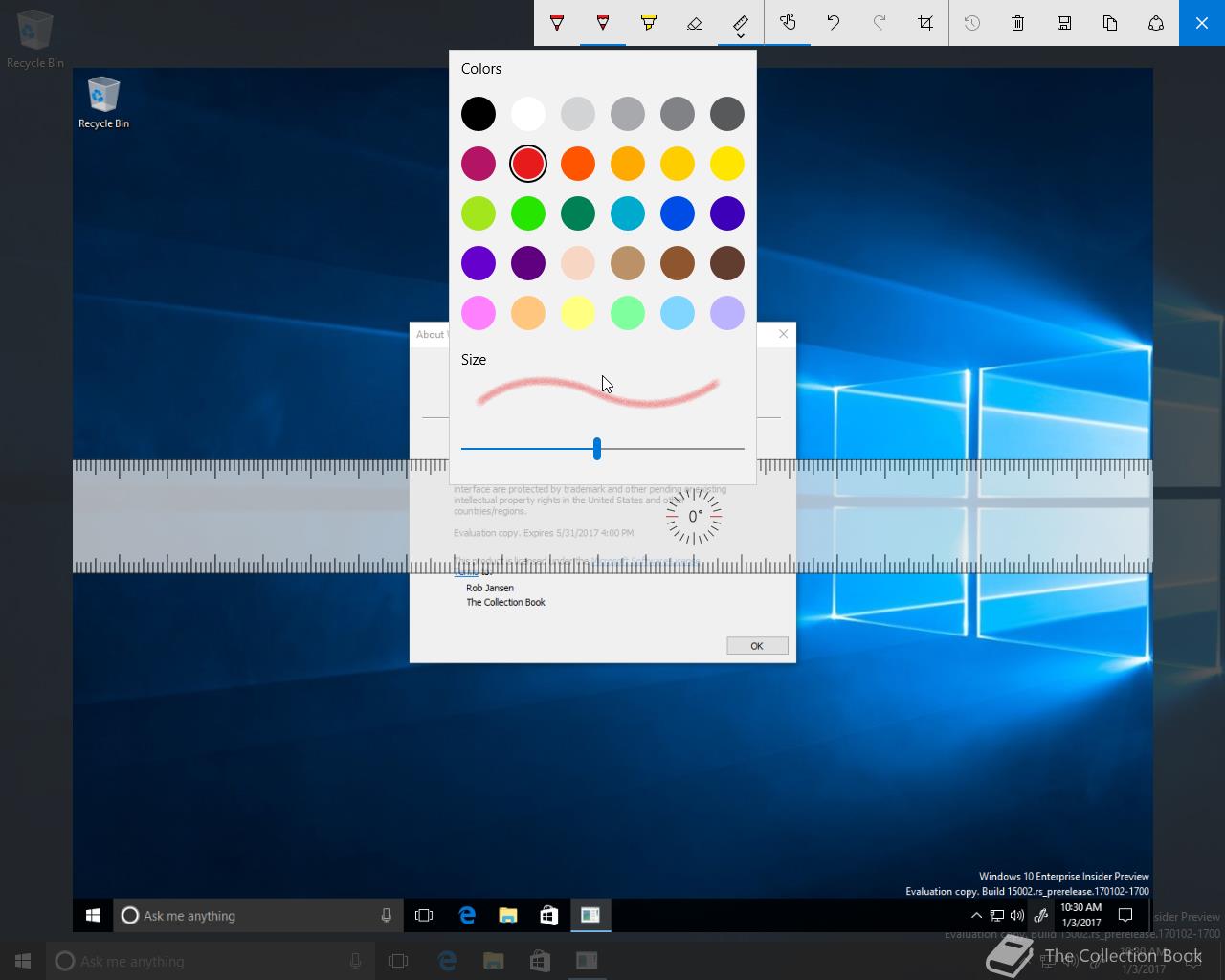The width and height of the screenshot is (1225, 980).
Task: Click the Cortana microphone icon
Action: [386, 916]
